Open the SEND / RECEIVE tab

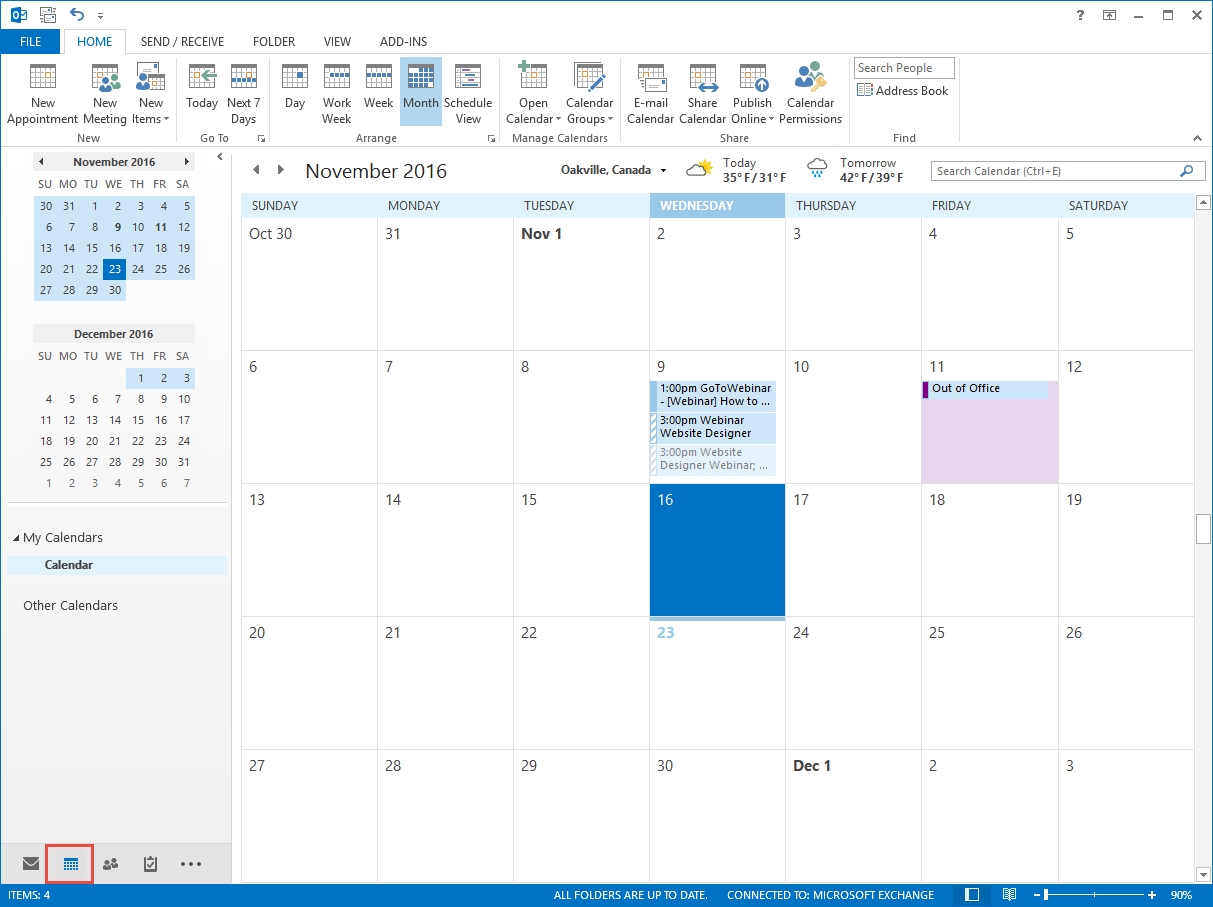(182, 42)
